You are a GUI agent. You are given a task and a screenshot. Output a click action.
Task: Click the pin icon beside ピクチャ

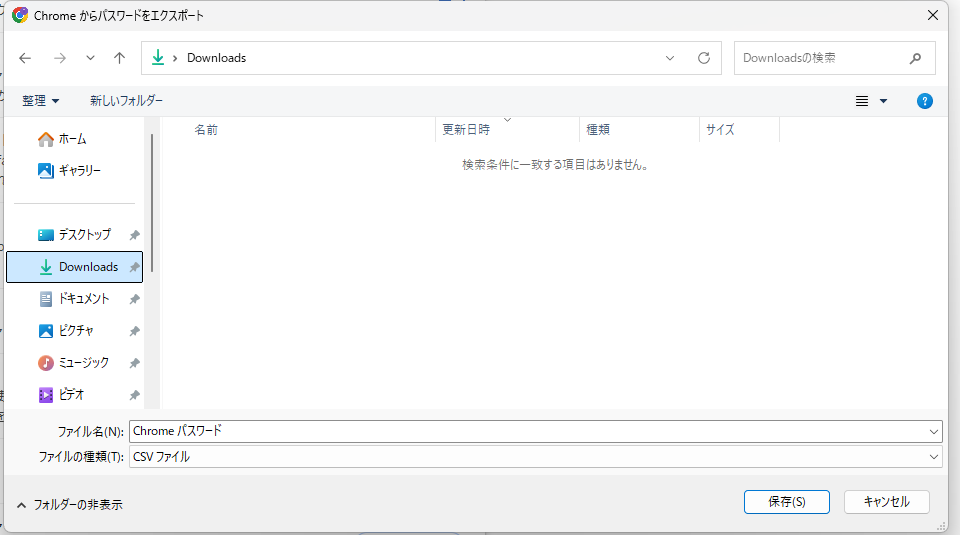[135, 331]
